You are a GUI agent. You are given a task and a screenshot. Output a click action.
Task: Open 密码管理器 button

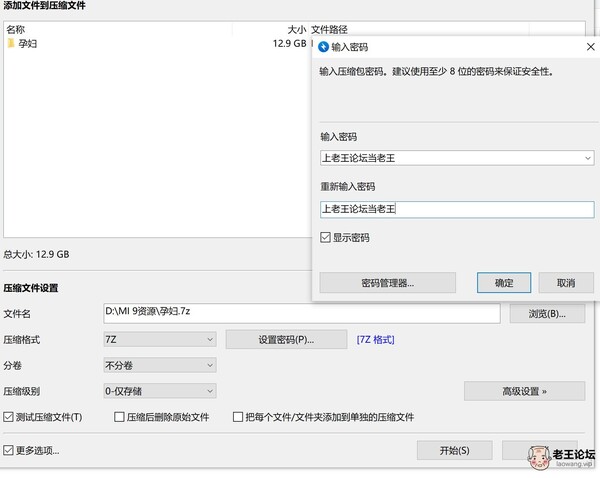click(387, 283)
